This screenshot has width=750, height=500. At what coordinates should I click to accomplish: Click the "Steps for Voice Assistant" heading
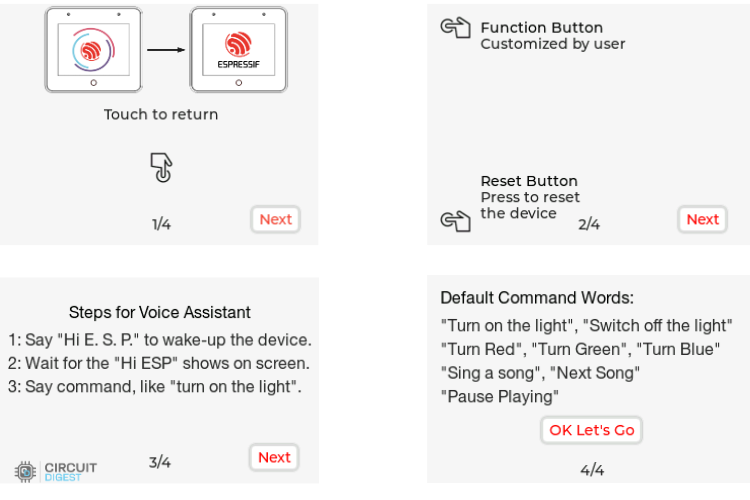(x=160, y=313)
